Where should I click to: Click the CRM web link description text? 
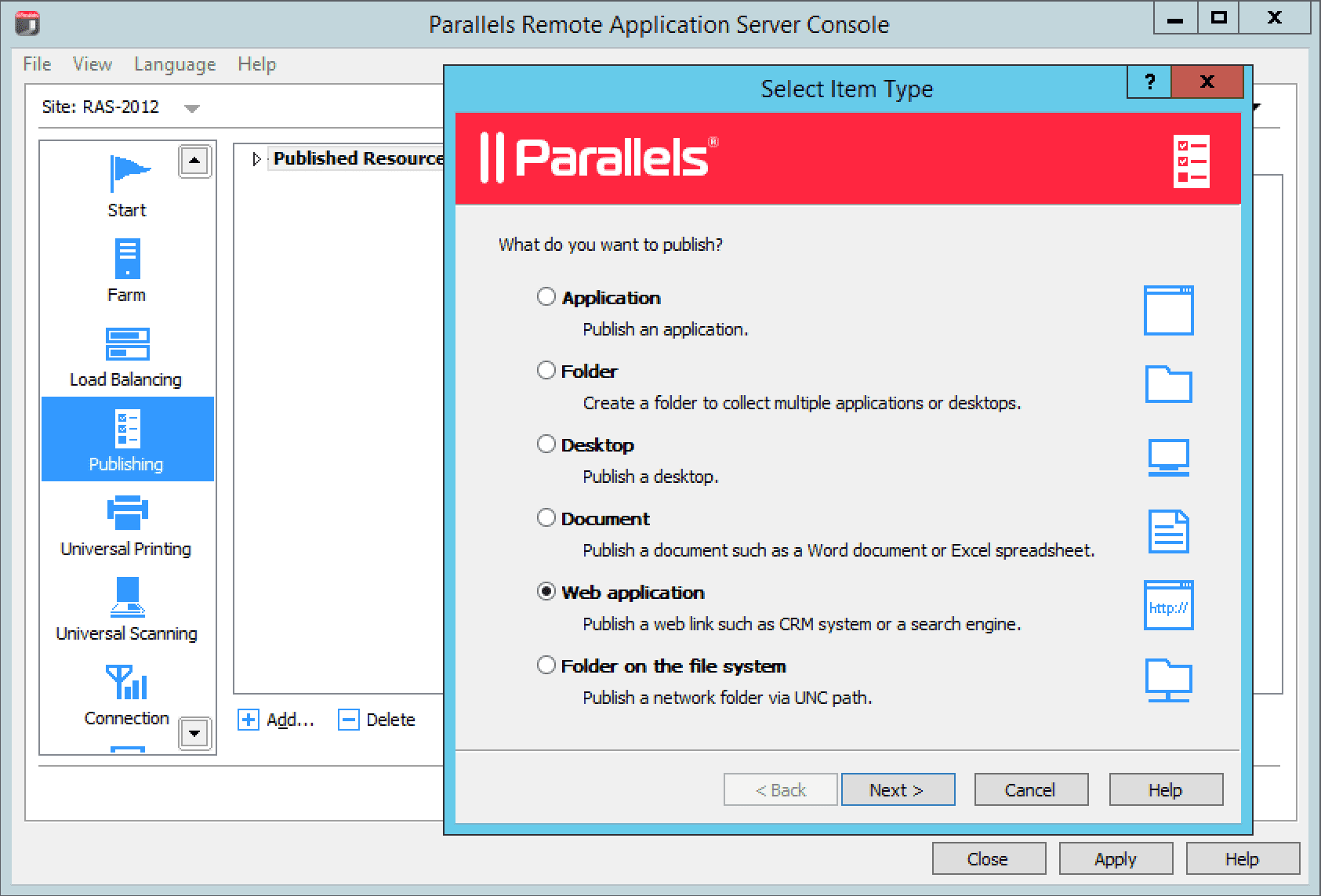pyautogui.click(x=802, y=624)
